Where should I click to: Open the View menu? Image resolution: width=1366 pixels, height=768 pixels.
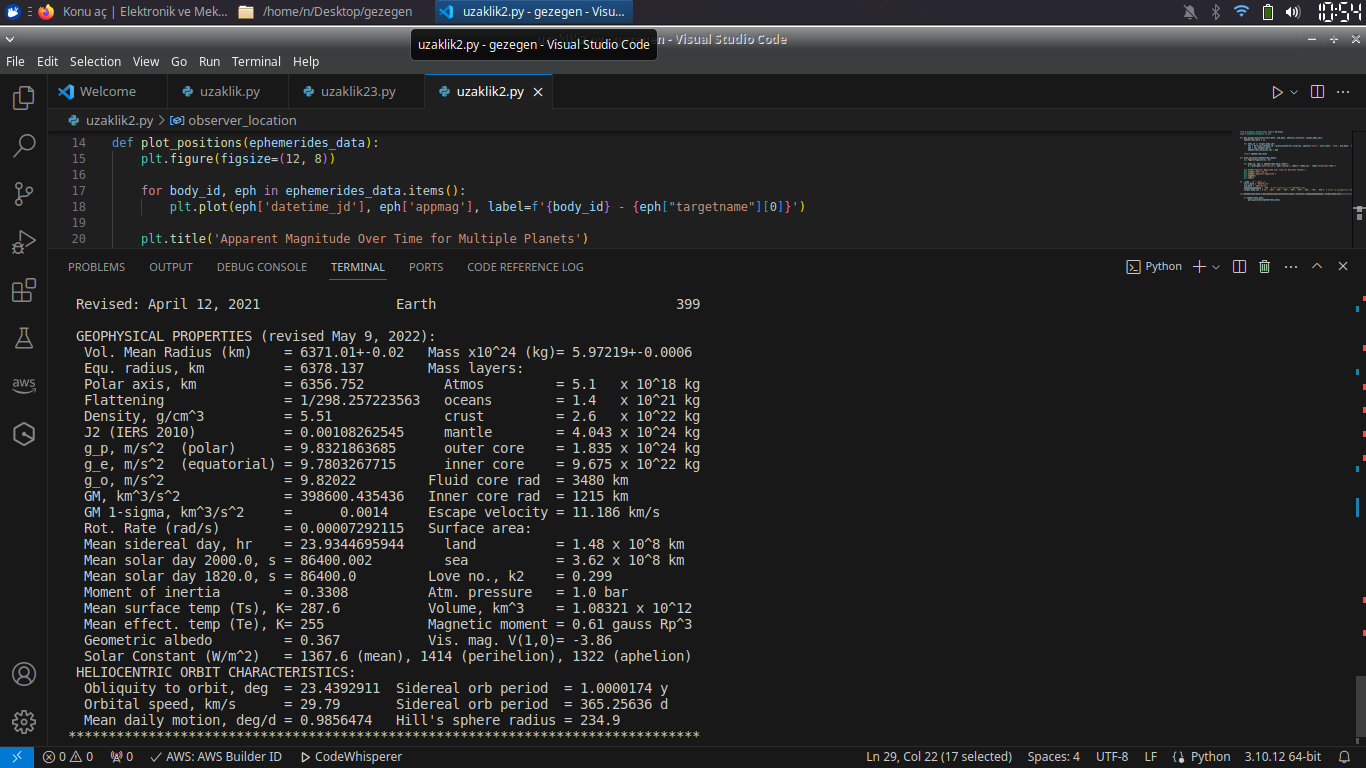pos(146,61)
